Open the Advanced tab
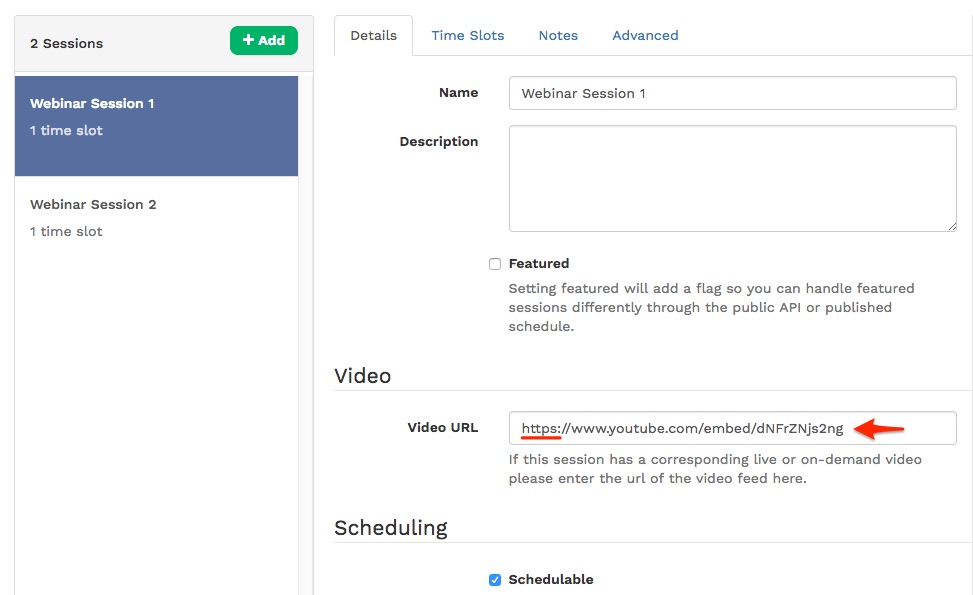 pos(644,35)
